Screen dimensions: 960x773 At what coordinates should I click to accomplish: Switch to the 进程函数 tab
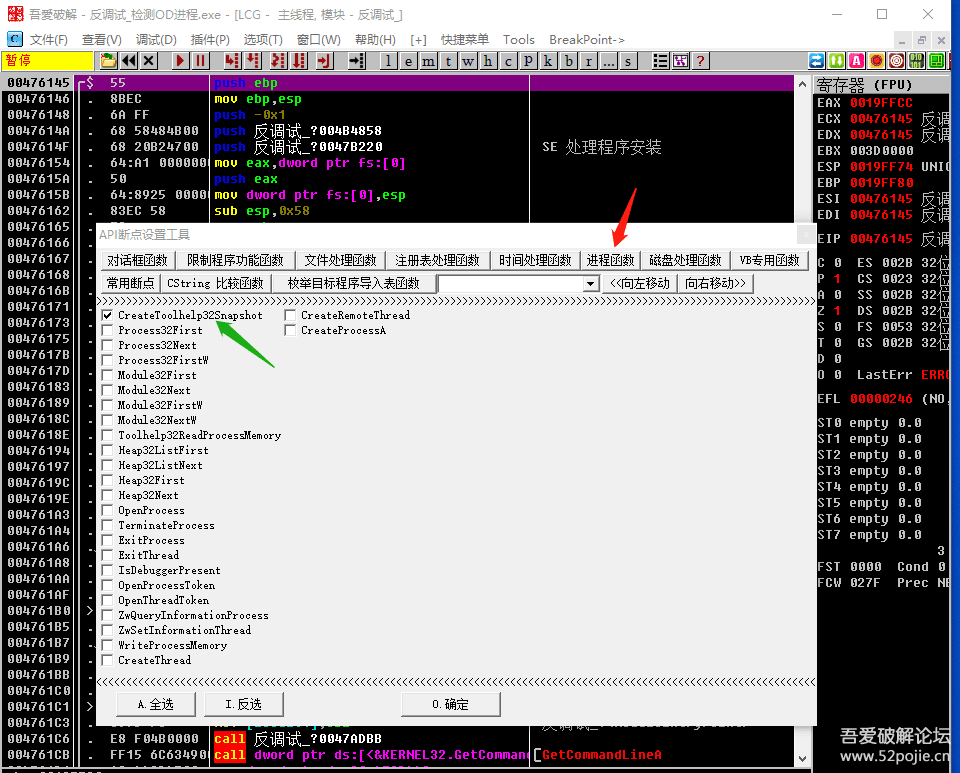tap(611, 260)
